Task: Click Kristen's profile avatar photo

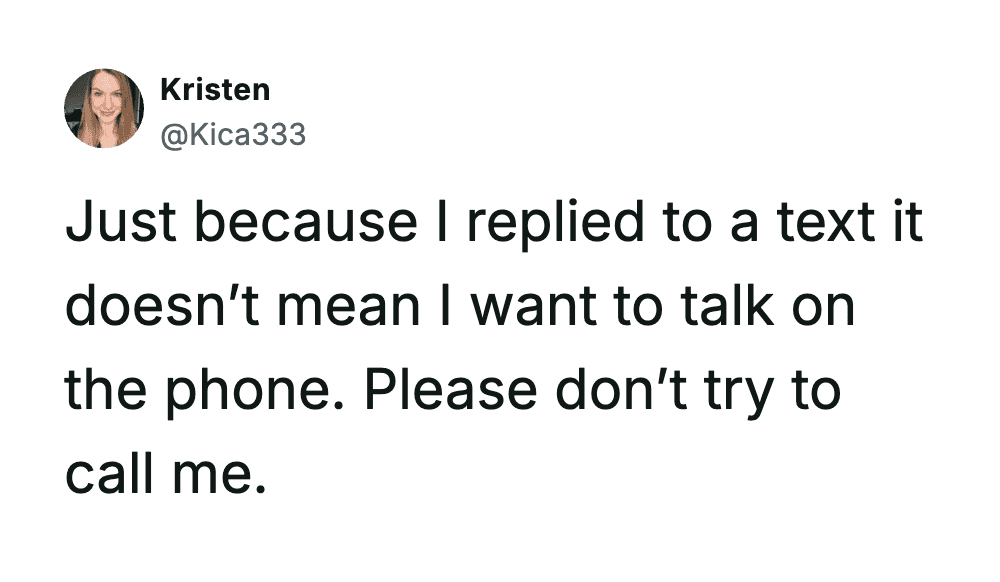Action: [104, 108]
